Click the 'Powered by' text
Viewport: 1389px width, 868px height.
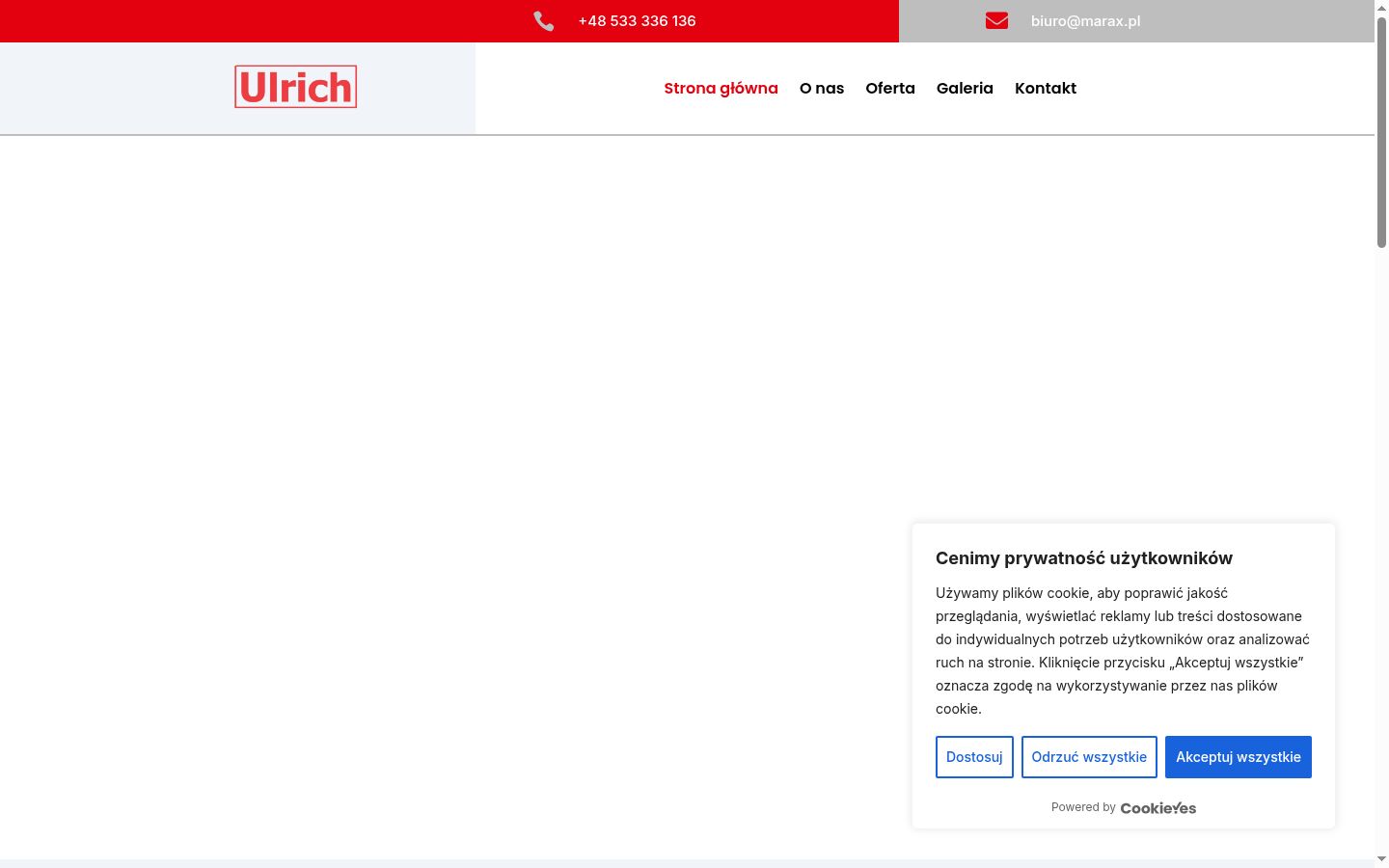click(x=1083, y=807)
